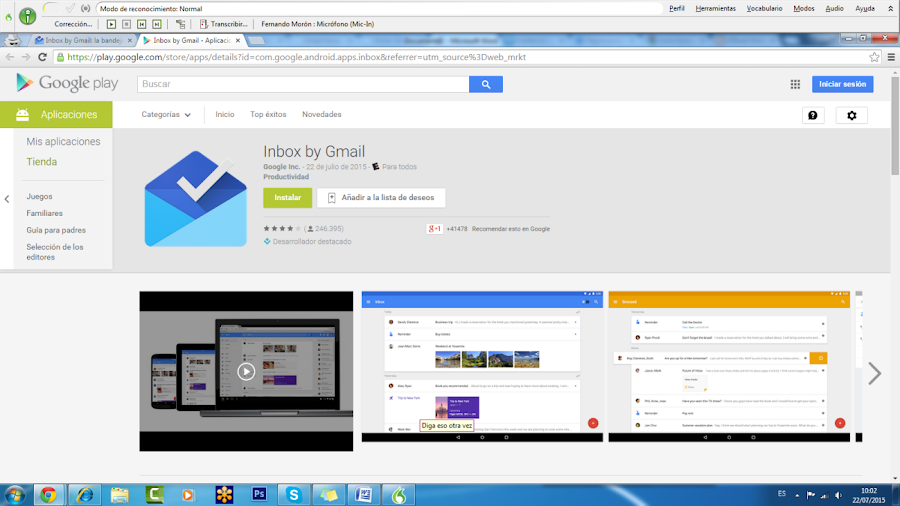This screenshot has width=900, height=506.
Task: Click Desarrollador destacado badge
Action: pos(307,242)
